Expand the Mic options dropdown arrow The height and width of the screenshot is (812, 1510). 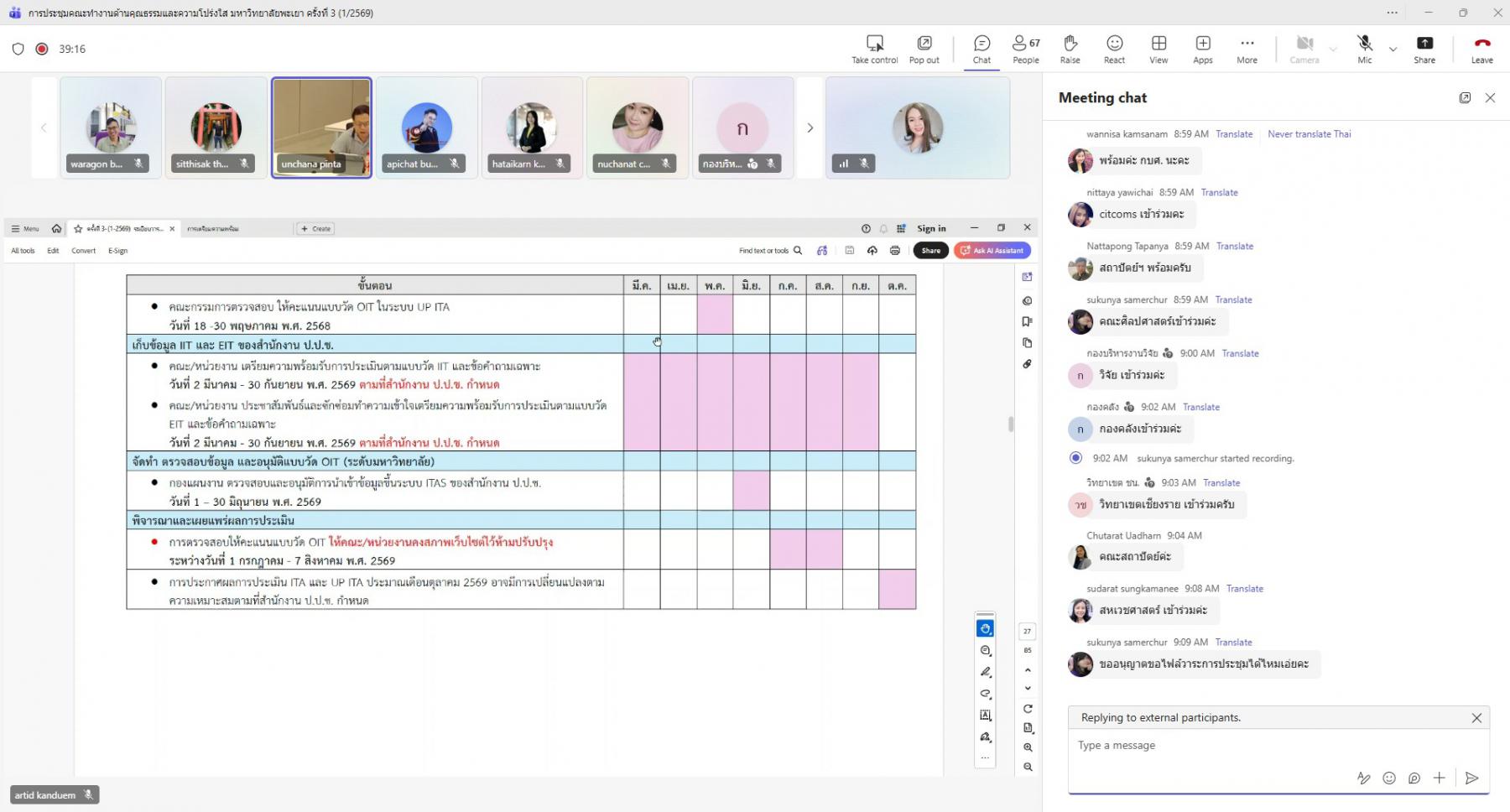tap(1393, 49)
